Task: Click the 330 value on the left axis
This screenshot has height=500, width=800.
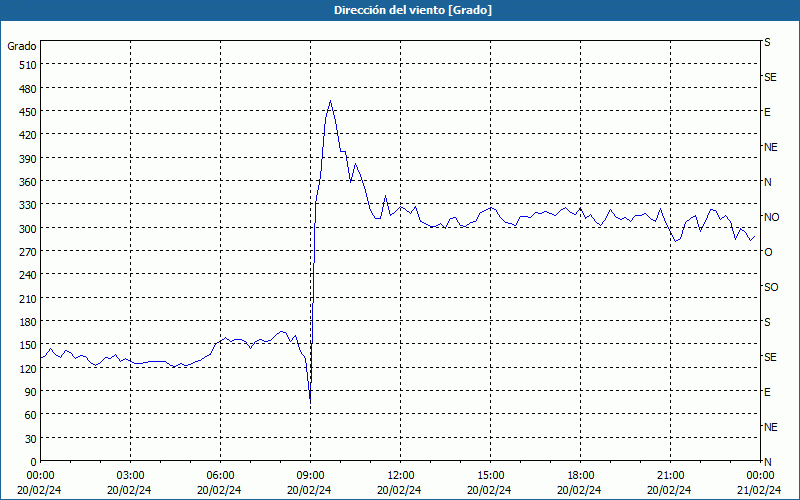Action: [x=28, y=205]
